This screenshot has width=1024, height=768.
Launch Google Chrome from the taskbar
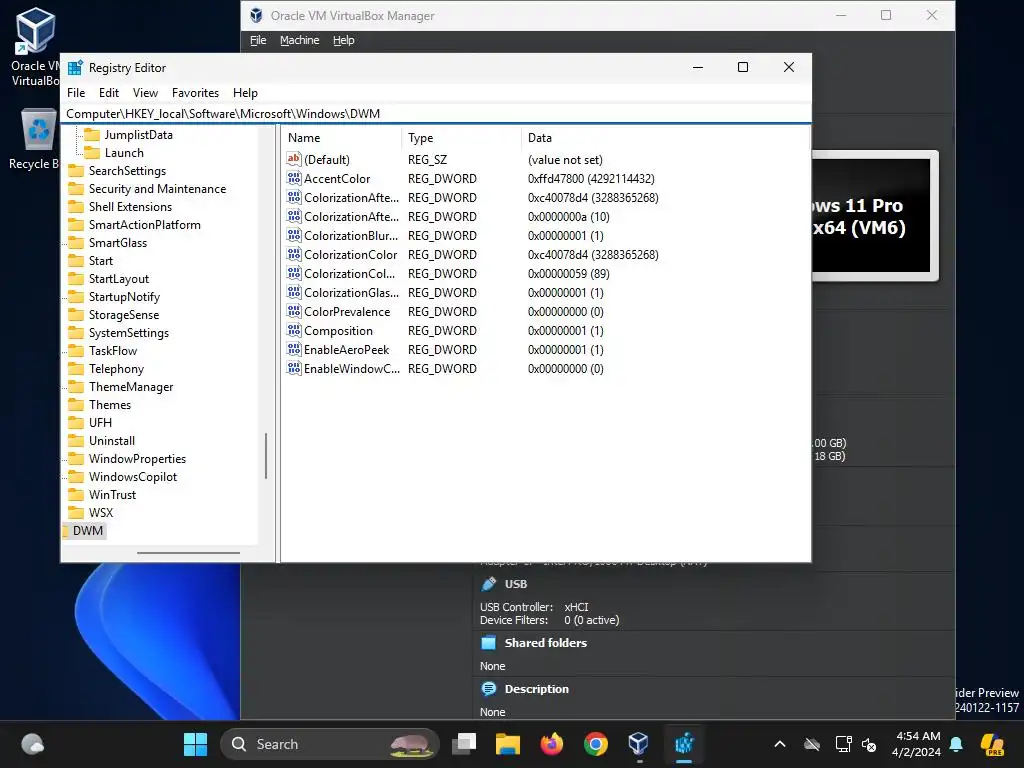(x=596, y=744)
